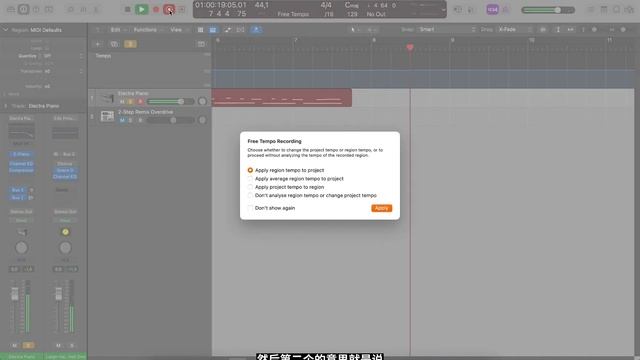640x360 pixels.
Task: Select Apply project tempo to region
Action: 250,187
